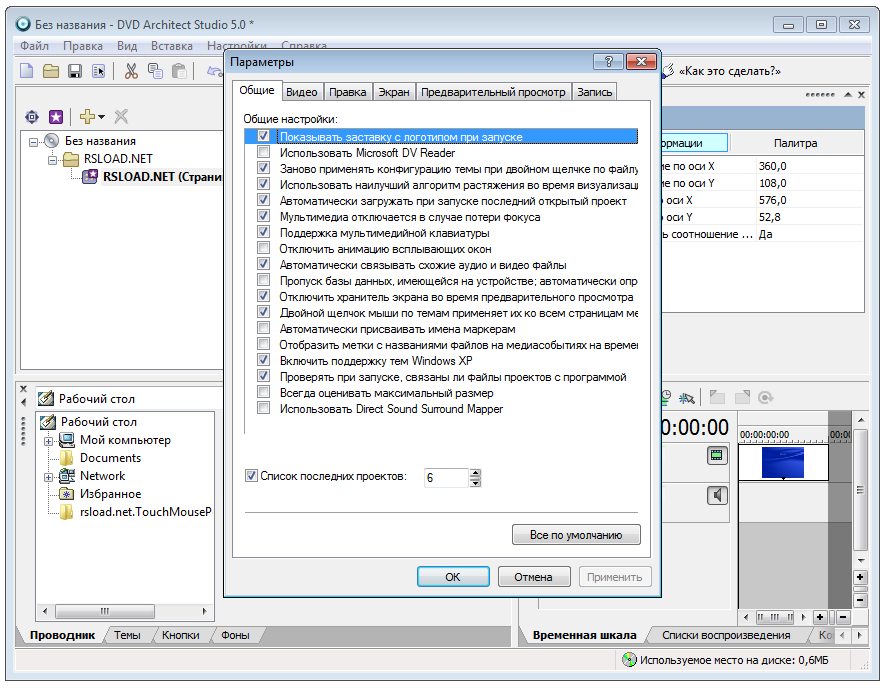Toggle Поддержка мультимедийной клавиатуры checkbox
This screenshot has width=892, height=692.
pyautogui.click(x=263, y=232)
